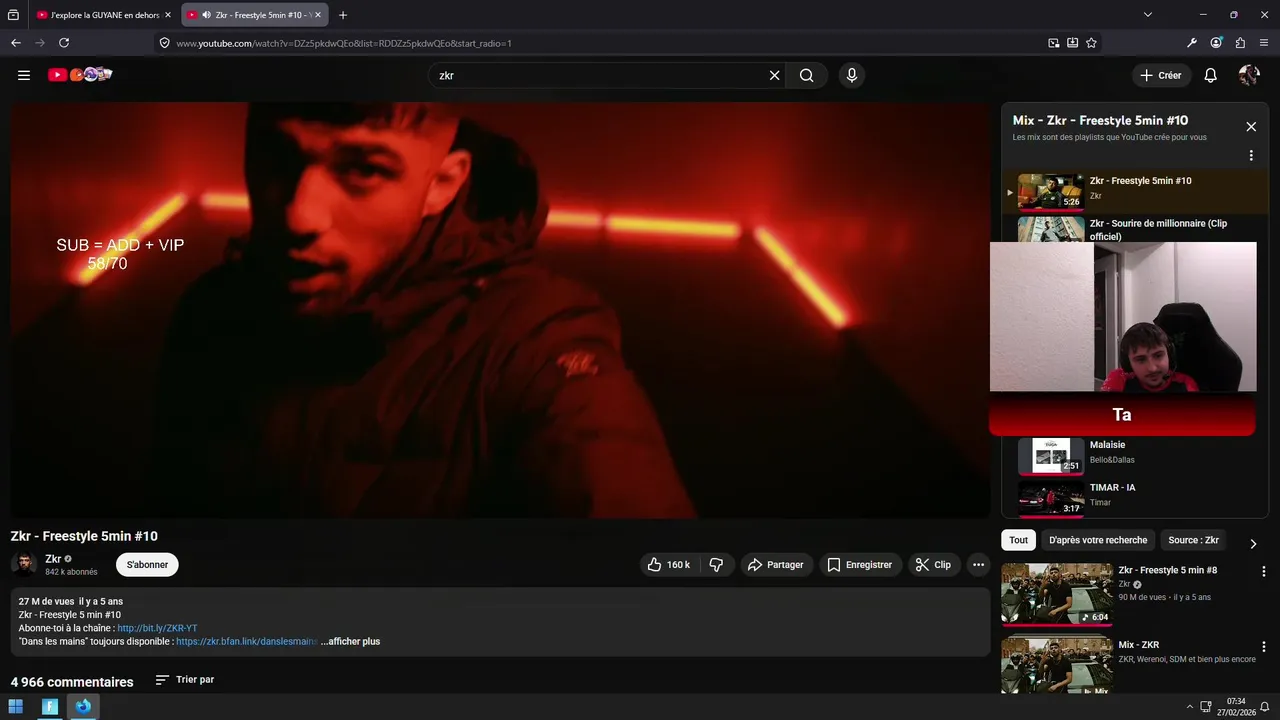Image resolution: width=1280 pixels, height=720 pixels.
Task: Go back in the browser
Action: pyautogui.click(x=16, y=43)
